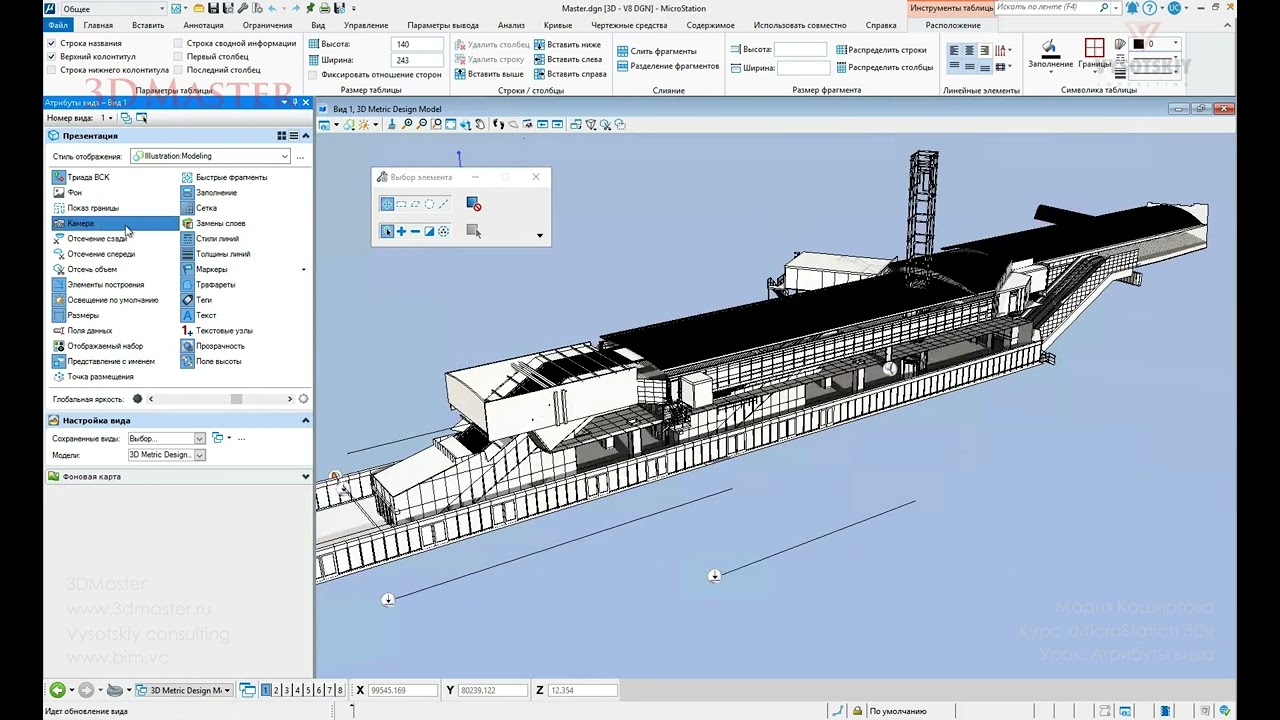Click Распределить строки button
This screenshot has height=720, width=1280.
click(881, 50)
